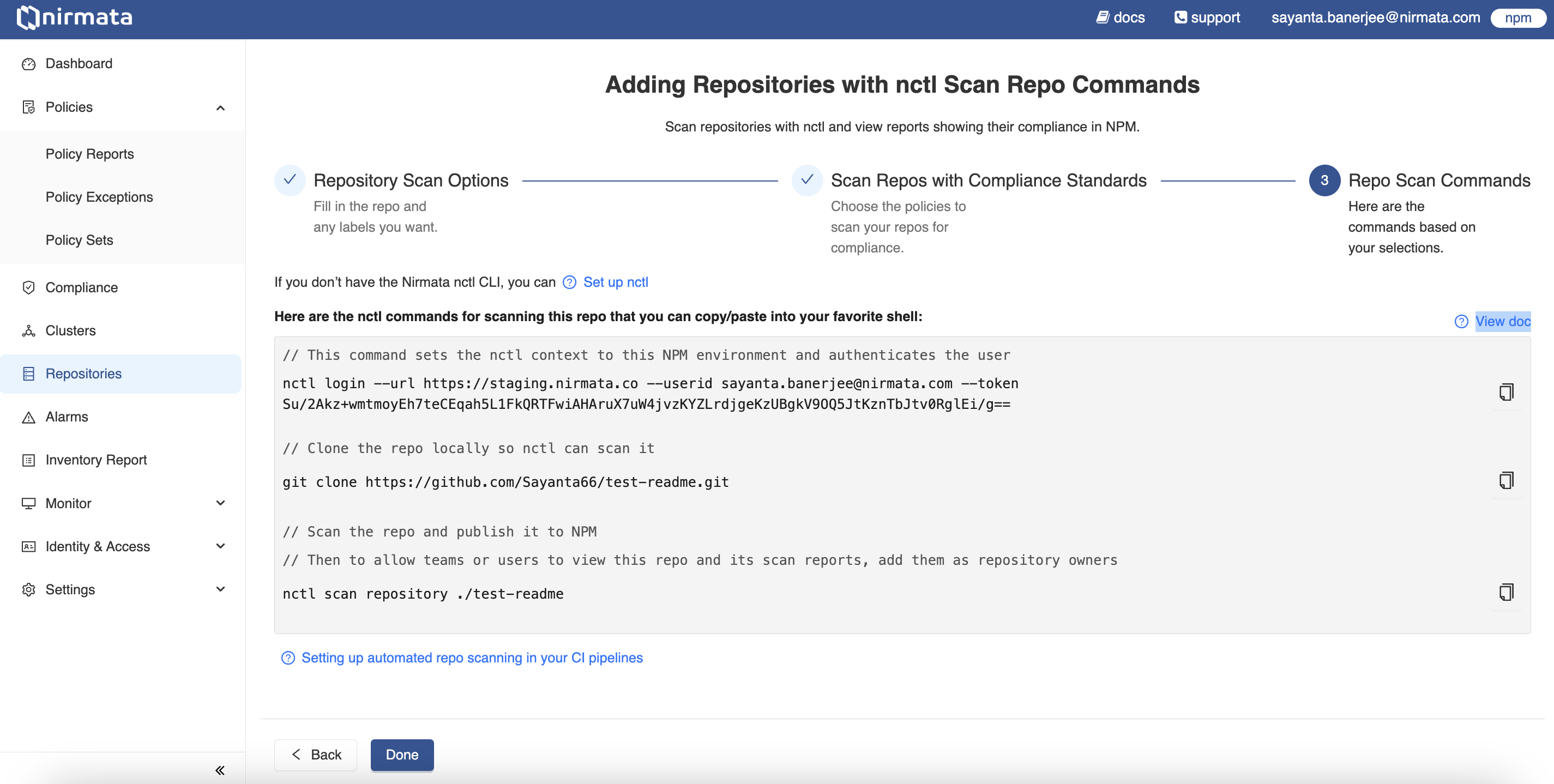The width and height of the screenshot is (1554, 784).
Task: Click the Nirmata logo
Action: 74,17
